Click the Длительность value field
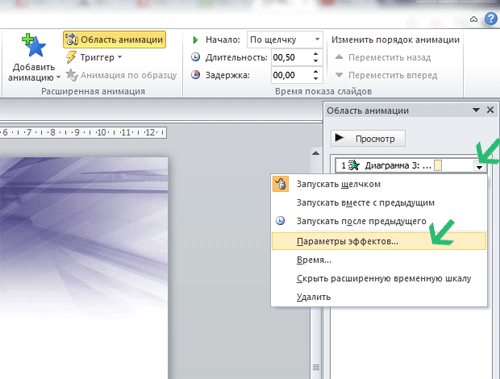Image resolution: width=500 pixels, height=379 pixels. (291, 57)
